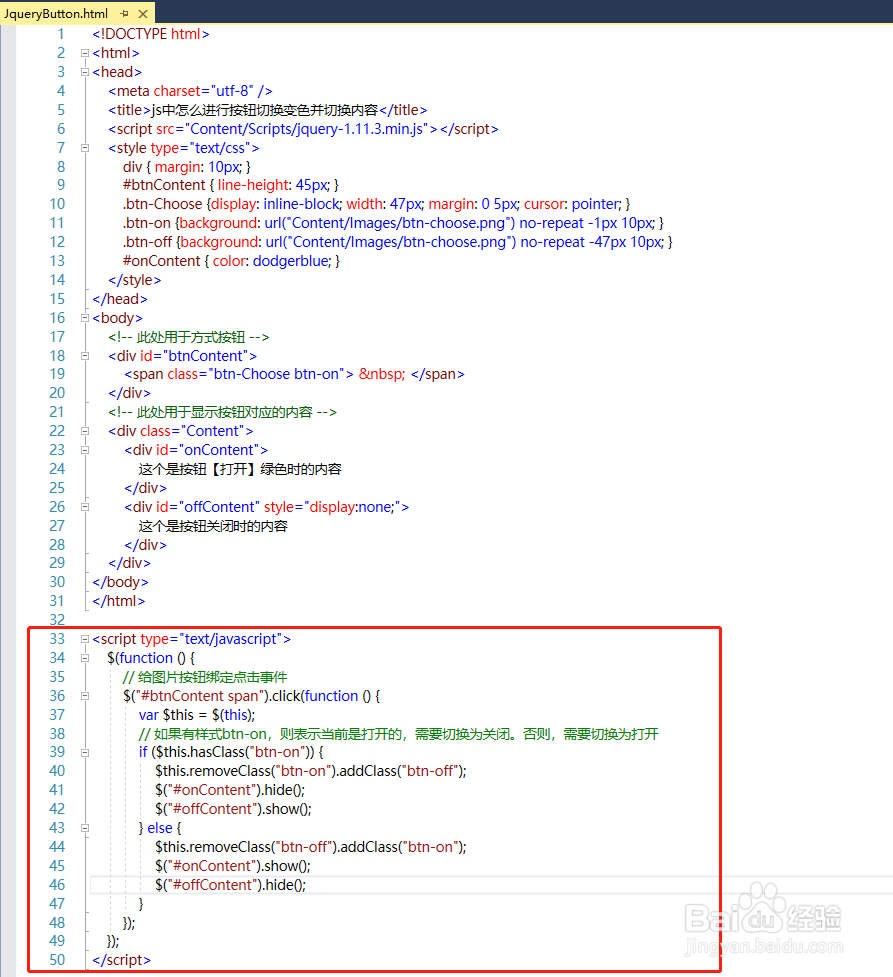The width and height of the screenshot is (893, 977).
Task: Click the var $this = $(this); line
Action: 197,715
